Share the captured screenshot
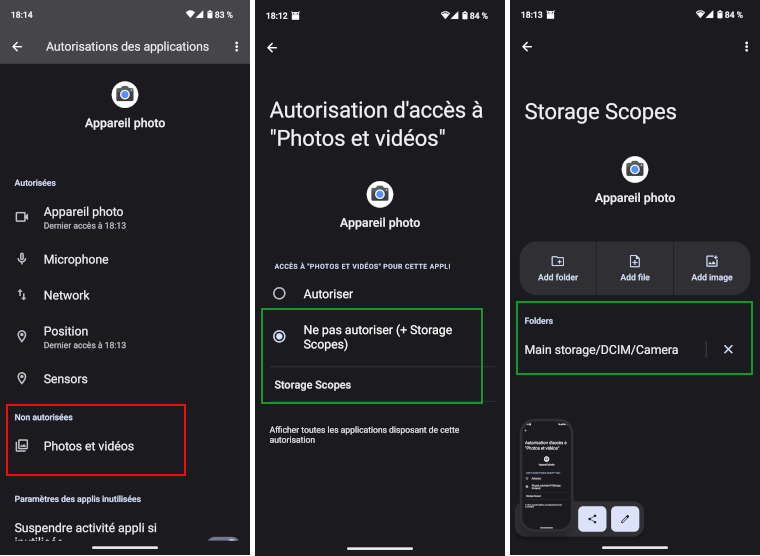Viewport: 760px width, 556px height. tap(592, 519)
